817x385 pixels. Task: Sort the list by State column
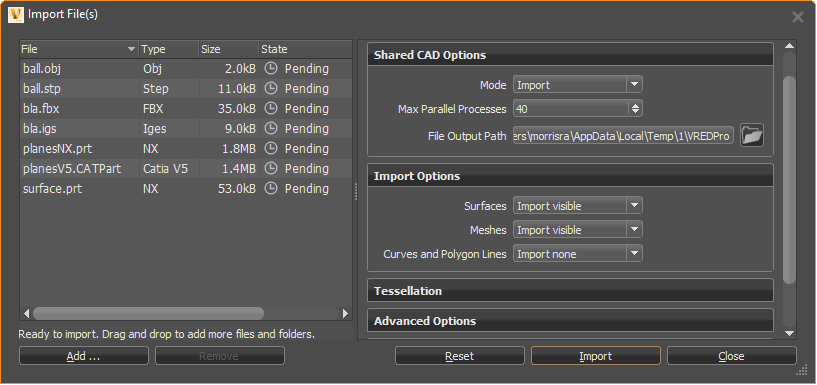click(305, 49)
